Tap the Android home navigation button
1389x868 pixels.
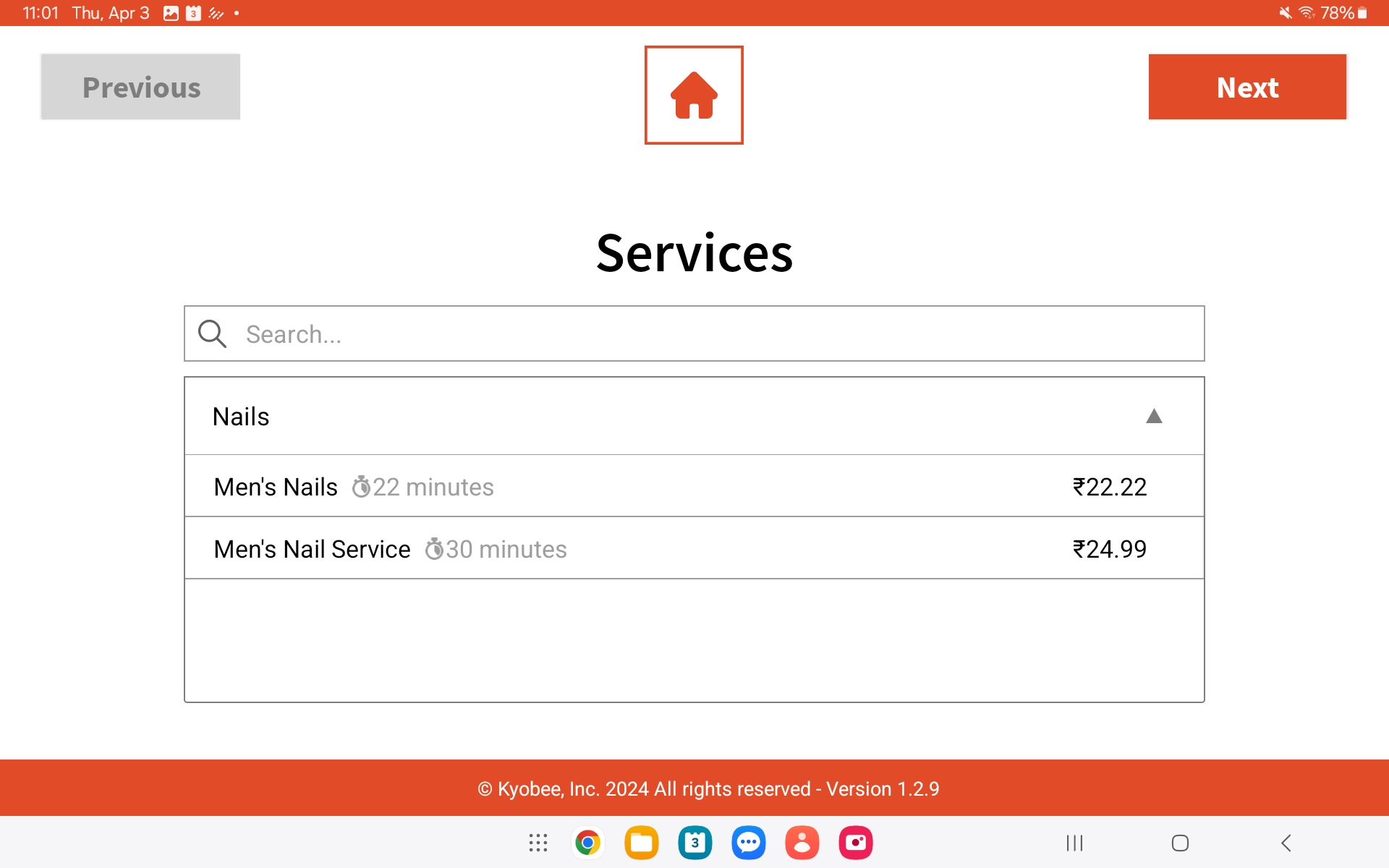click(x=1180, y=843)
